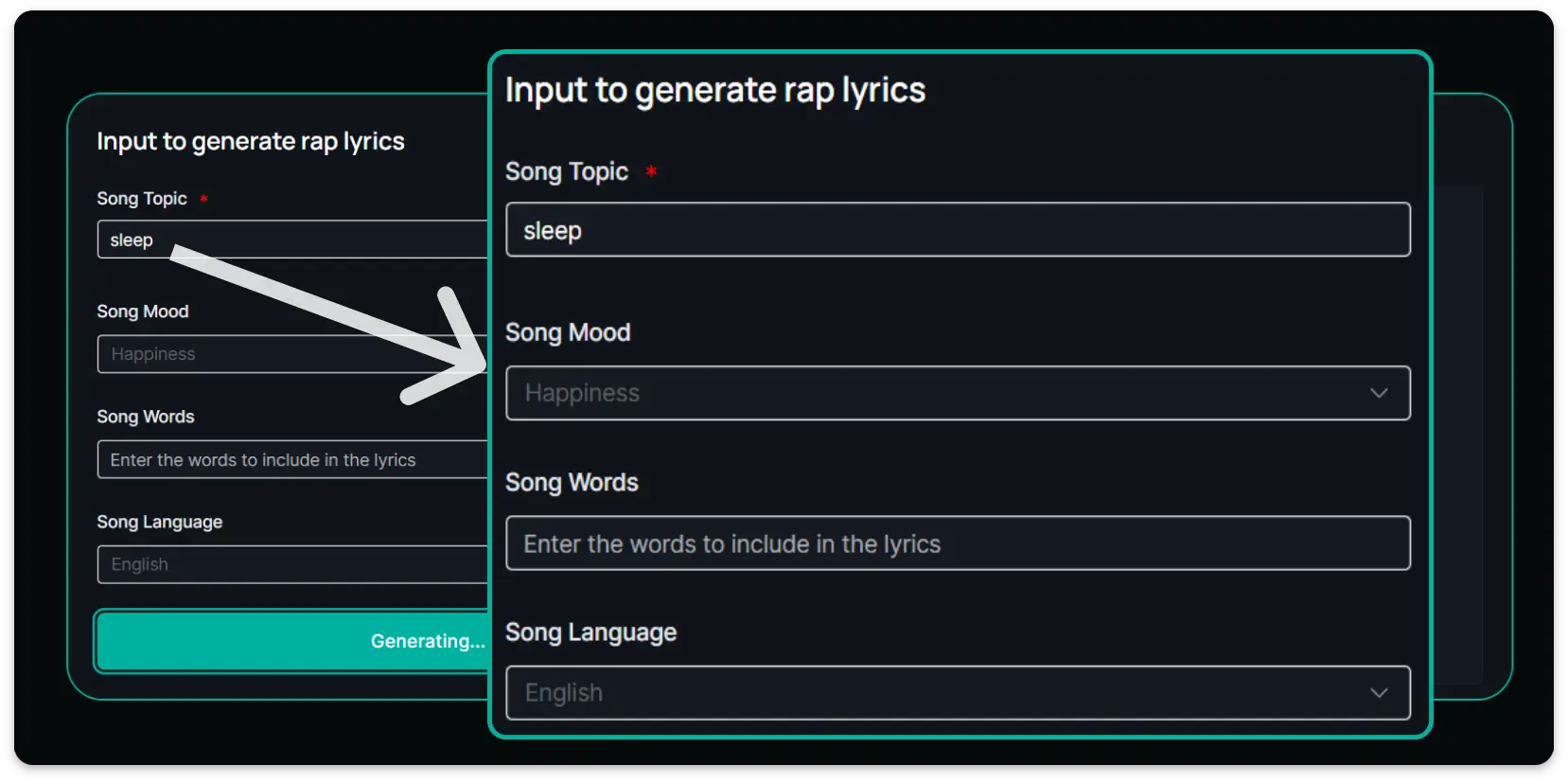Focus the Song Words input field

[958, 543]
